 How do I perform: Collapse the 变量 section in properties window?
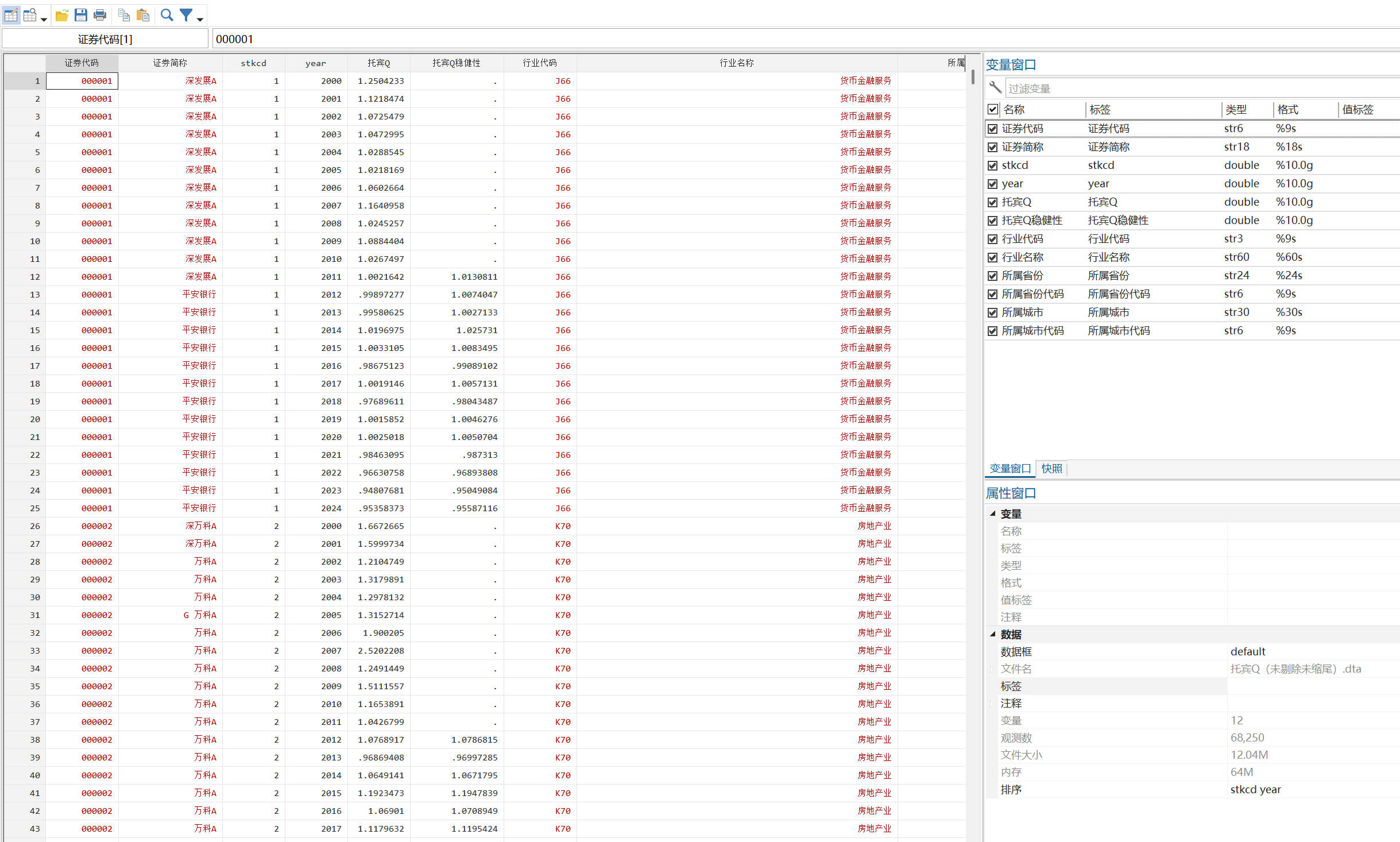(993, 513)
